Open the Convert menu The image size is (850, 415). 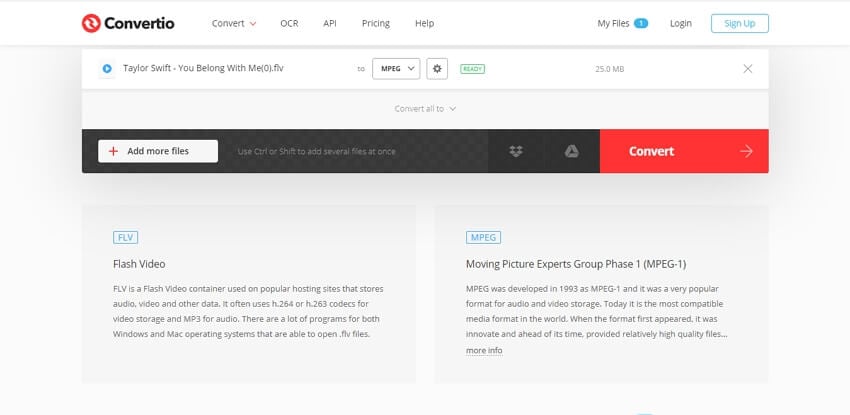234,23
